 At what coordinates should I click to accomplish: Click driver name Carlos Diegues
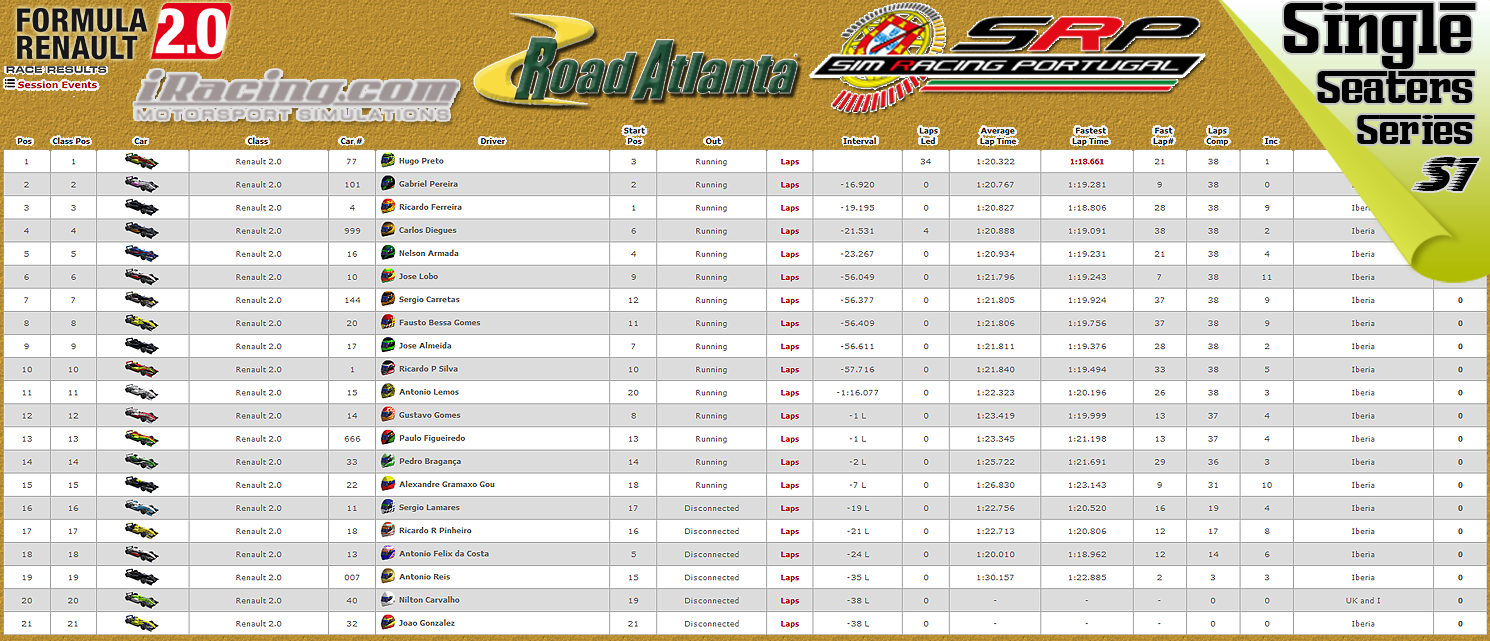pos(427,230)
